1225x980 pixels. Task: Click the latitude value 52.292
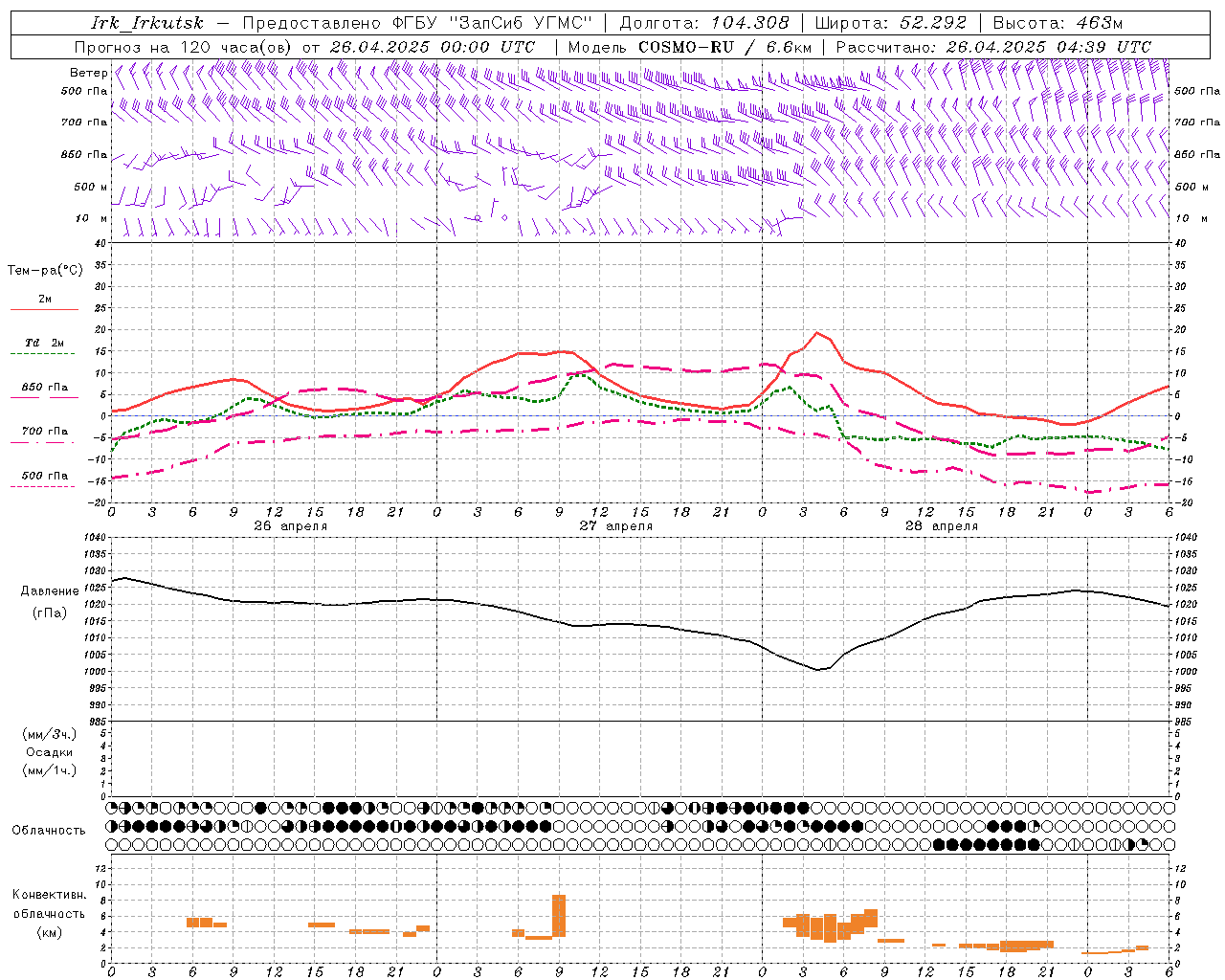pos(933,23)
